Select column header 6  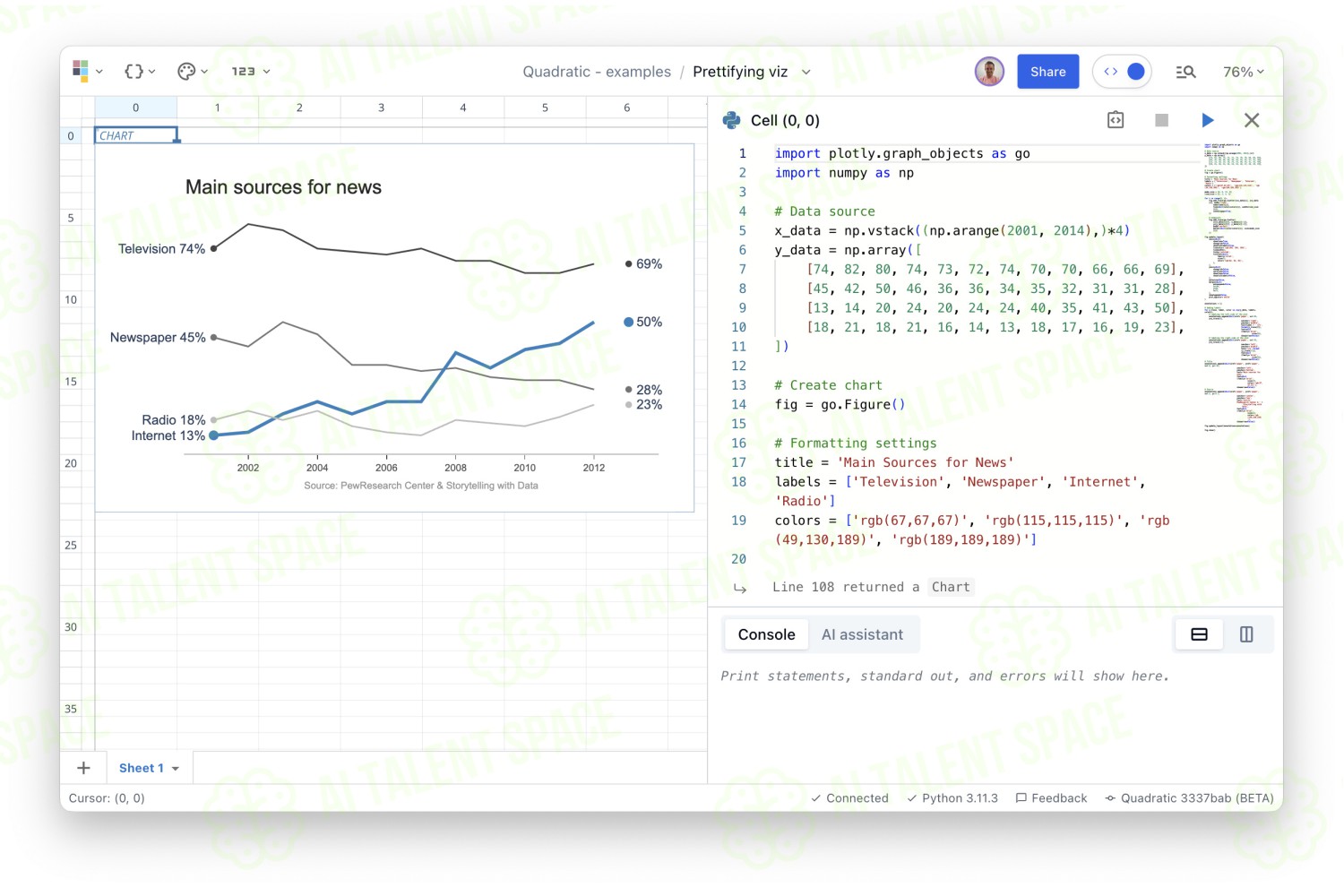click(626, 108)
